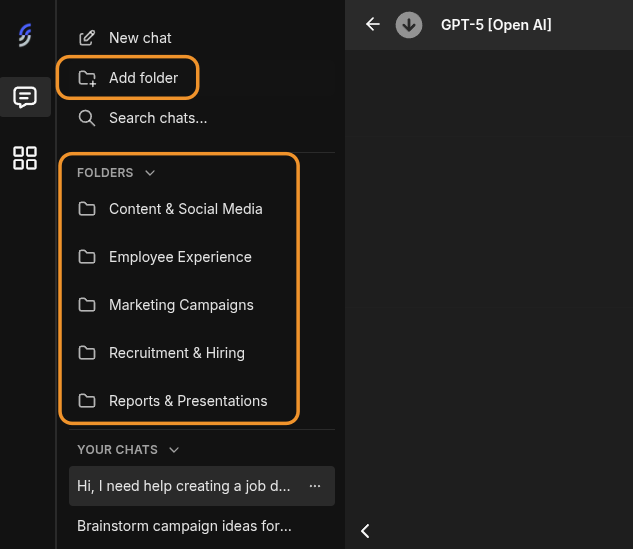Click the Marketing Campaigns folder icon
633x549 pixels.
coord(87,305)
